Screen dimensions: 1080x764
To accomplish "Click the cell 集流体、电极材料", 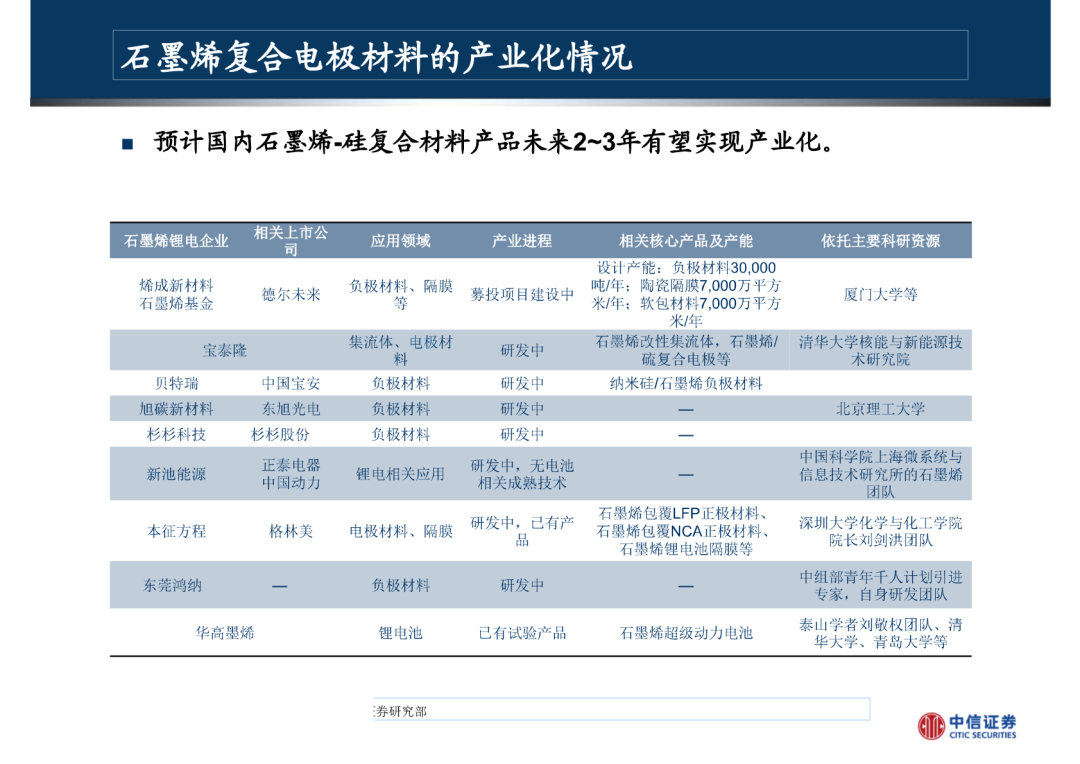I will tap(400, 351).
